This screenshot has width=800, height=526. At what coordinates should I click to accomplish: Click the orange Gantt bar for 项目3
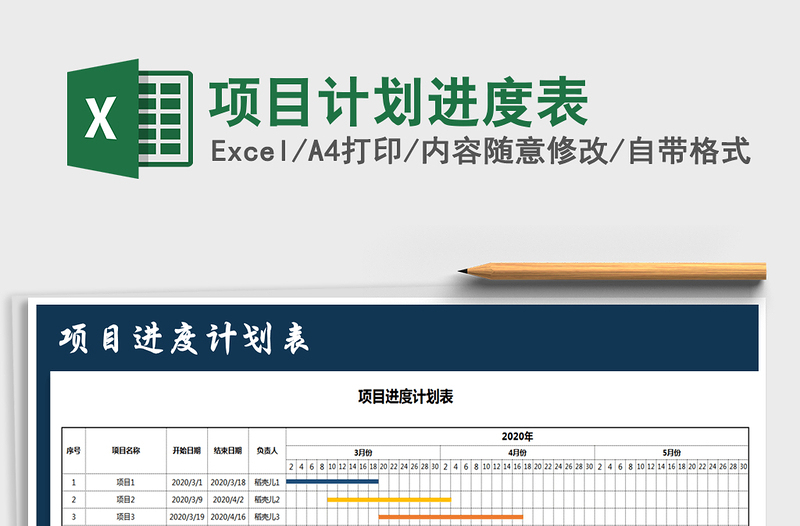451,517
